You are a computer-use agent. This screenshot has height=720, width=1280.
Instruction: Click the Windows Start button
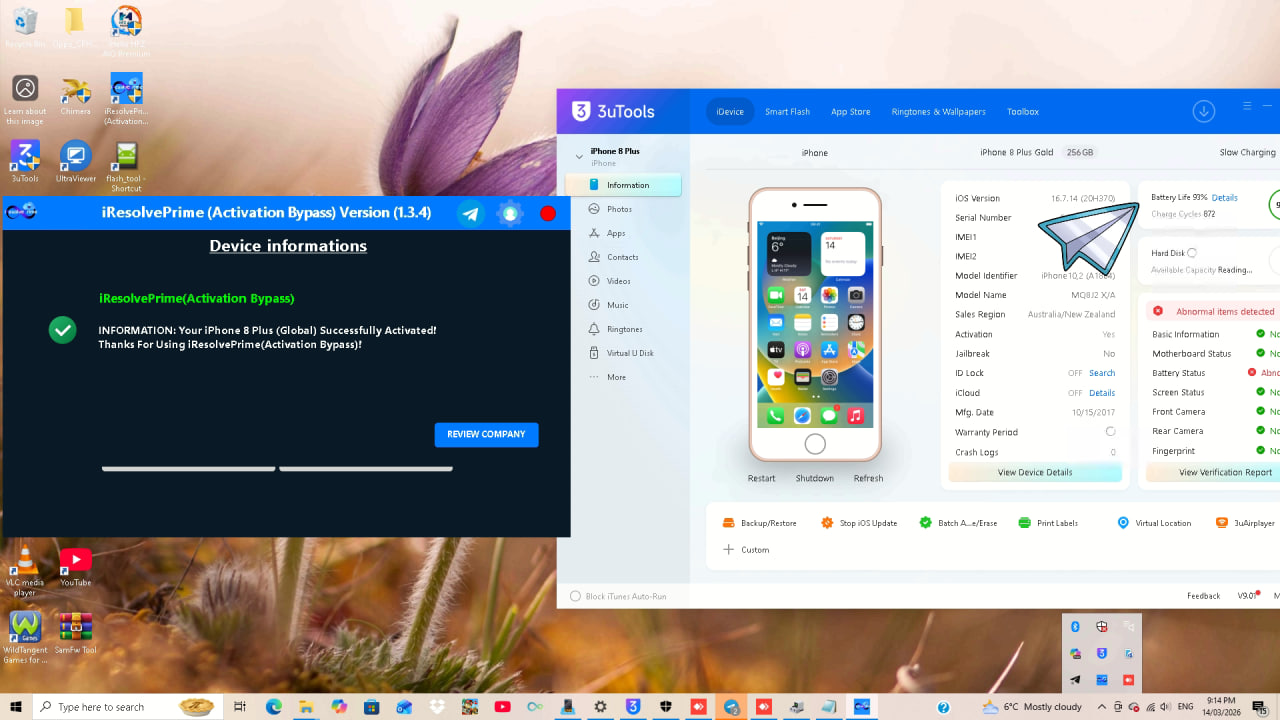point(14,707)
